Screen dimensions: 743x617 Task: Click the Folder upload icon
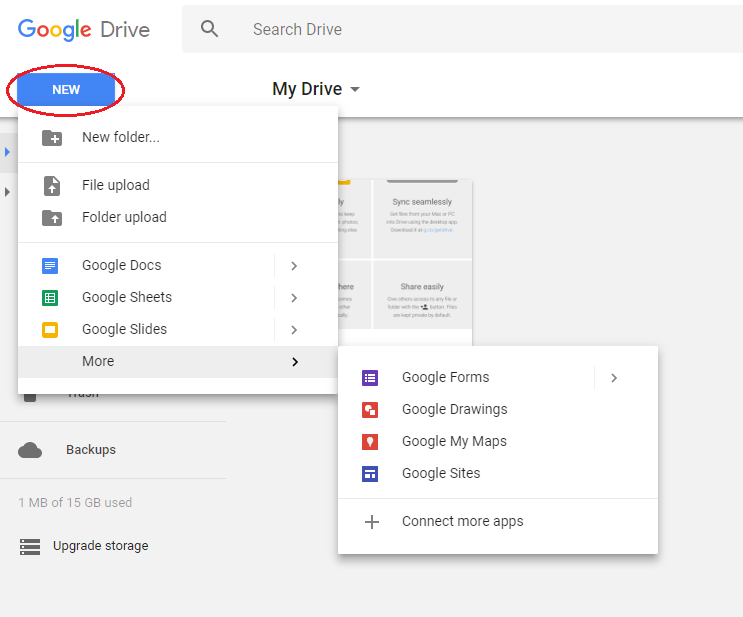pyautogui.click(x=52, y=218)
